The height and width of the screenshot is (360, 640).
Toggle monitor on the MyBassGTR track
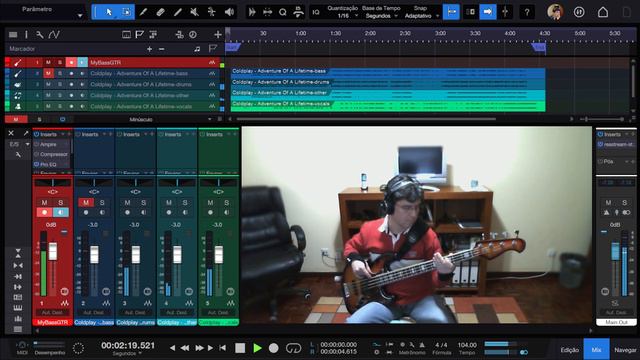click(82, 62)
